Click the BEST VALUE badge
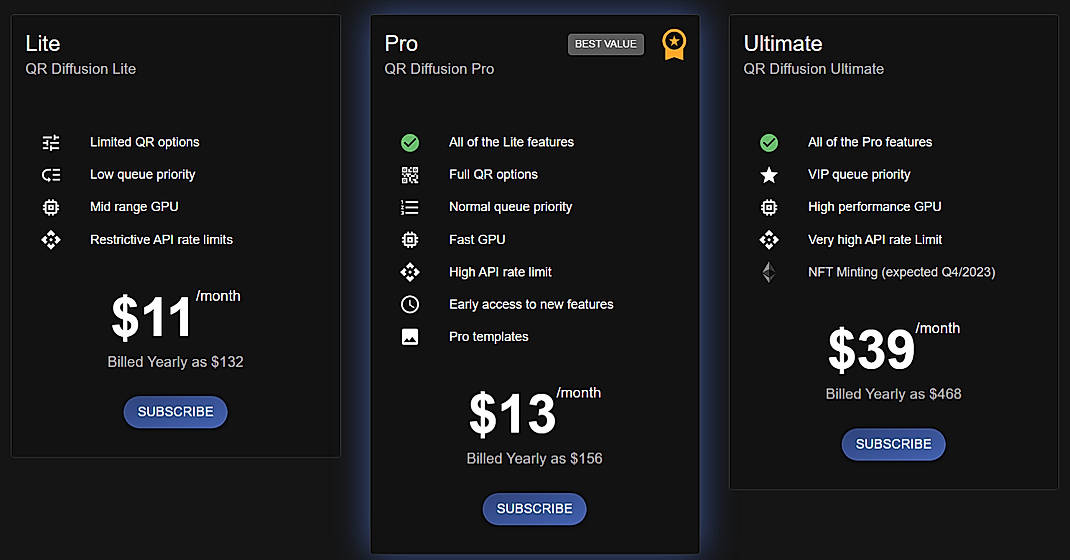1070x560 pixels. (606, 44)
